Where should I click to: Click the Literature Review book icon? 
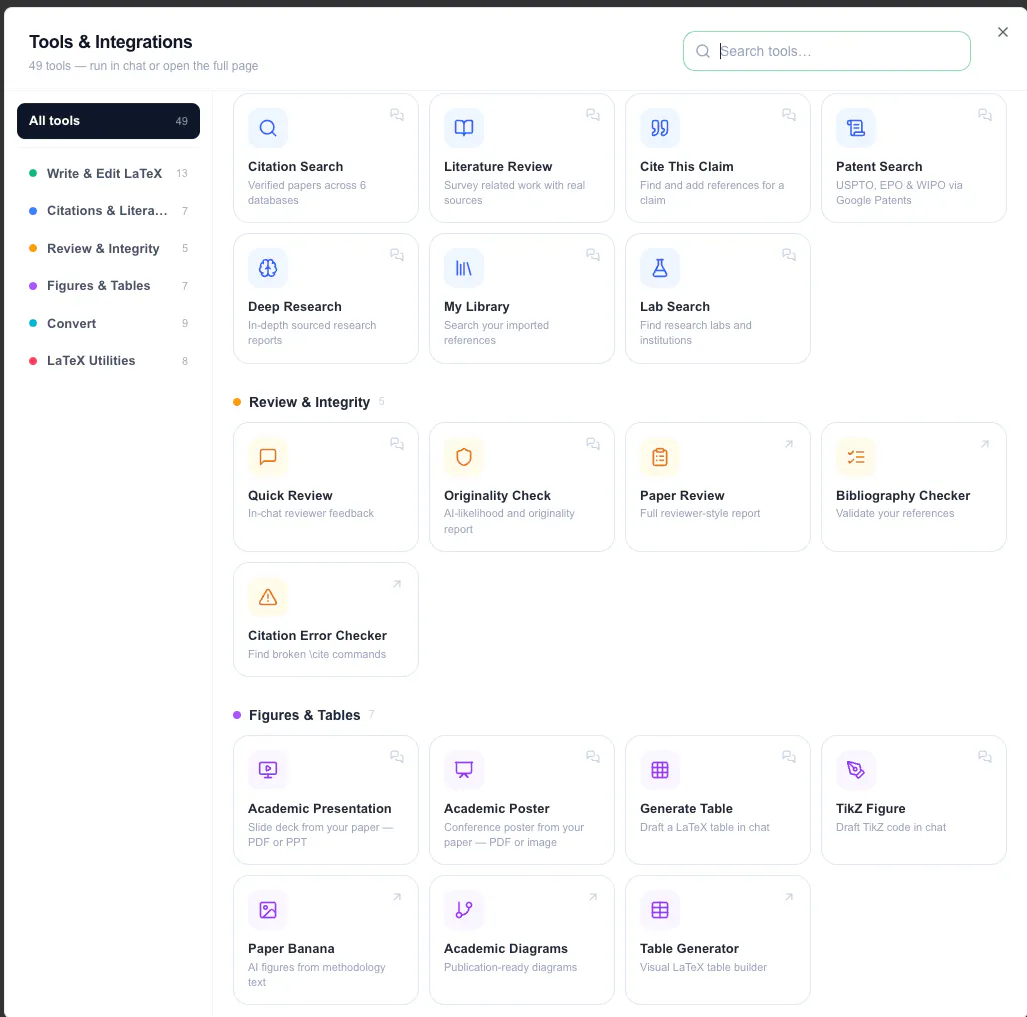pyautogui.click(x=464, y=128)
